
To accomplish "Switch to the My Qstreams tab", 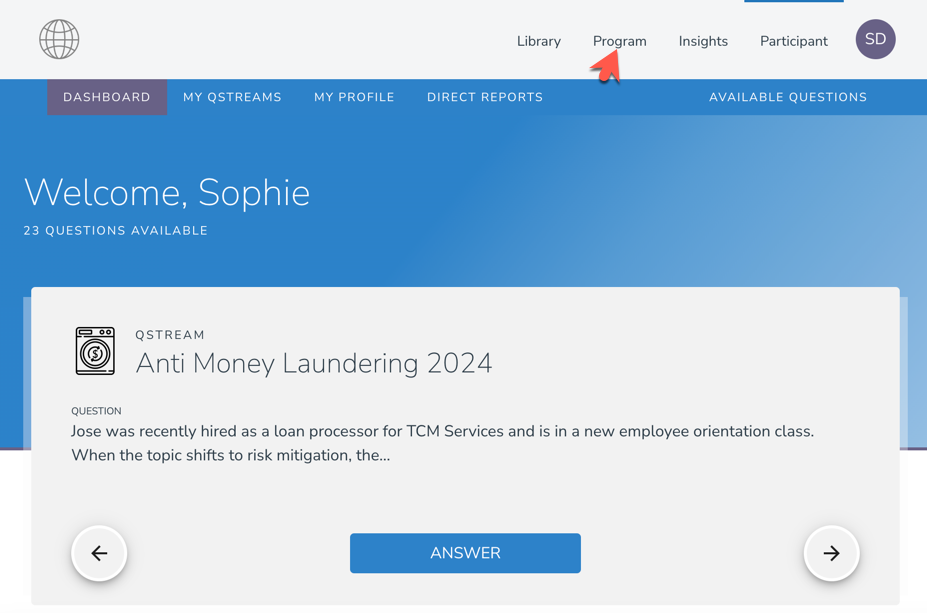I will tap(232, 97).
